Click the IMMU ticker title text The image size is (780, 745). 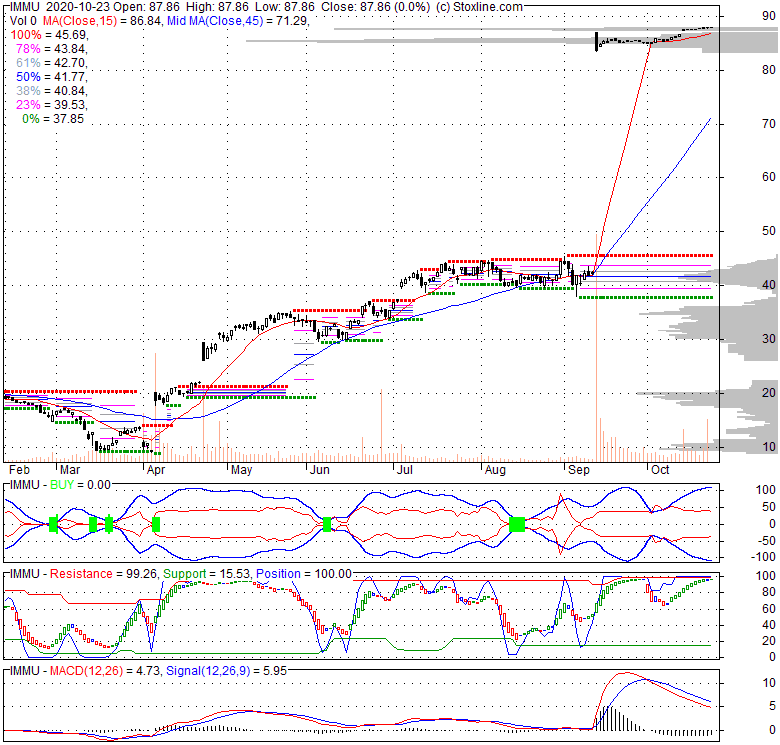24,7
